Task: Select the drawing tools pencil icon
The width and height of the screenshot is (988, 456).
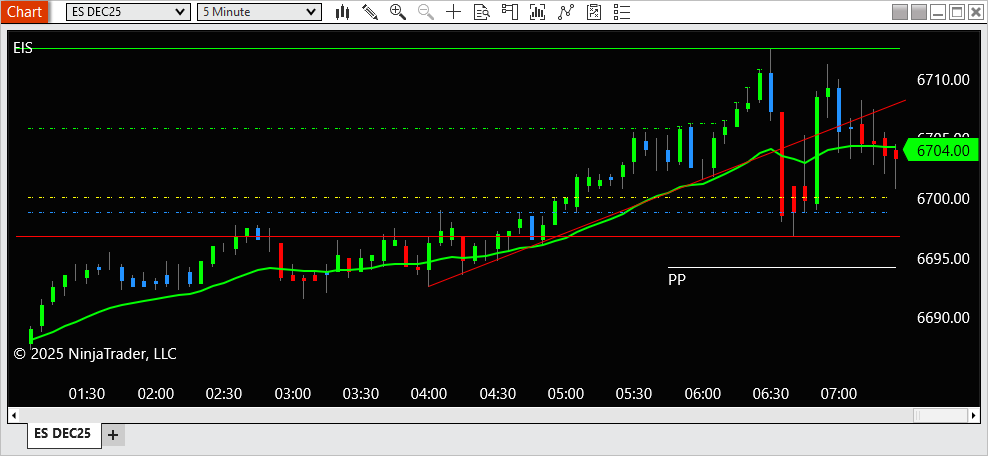Action: (370, 11)
